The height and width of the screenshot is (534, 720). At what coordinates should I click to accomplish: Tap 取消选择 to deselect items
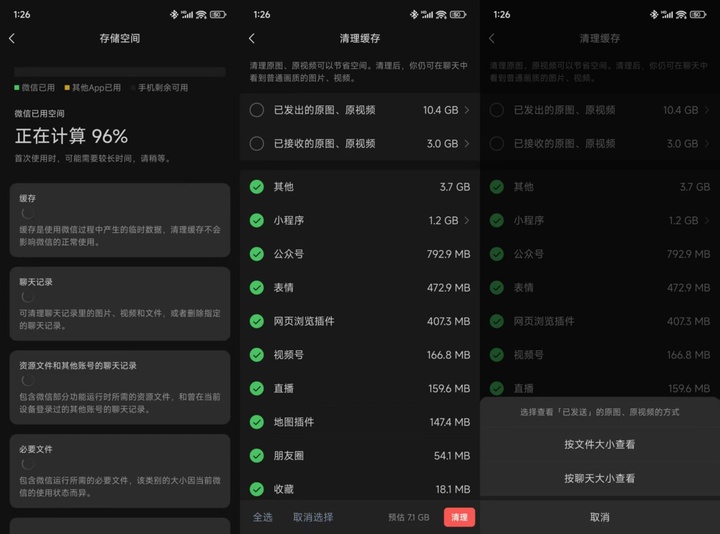313,517
